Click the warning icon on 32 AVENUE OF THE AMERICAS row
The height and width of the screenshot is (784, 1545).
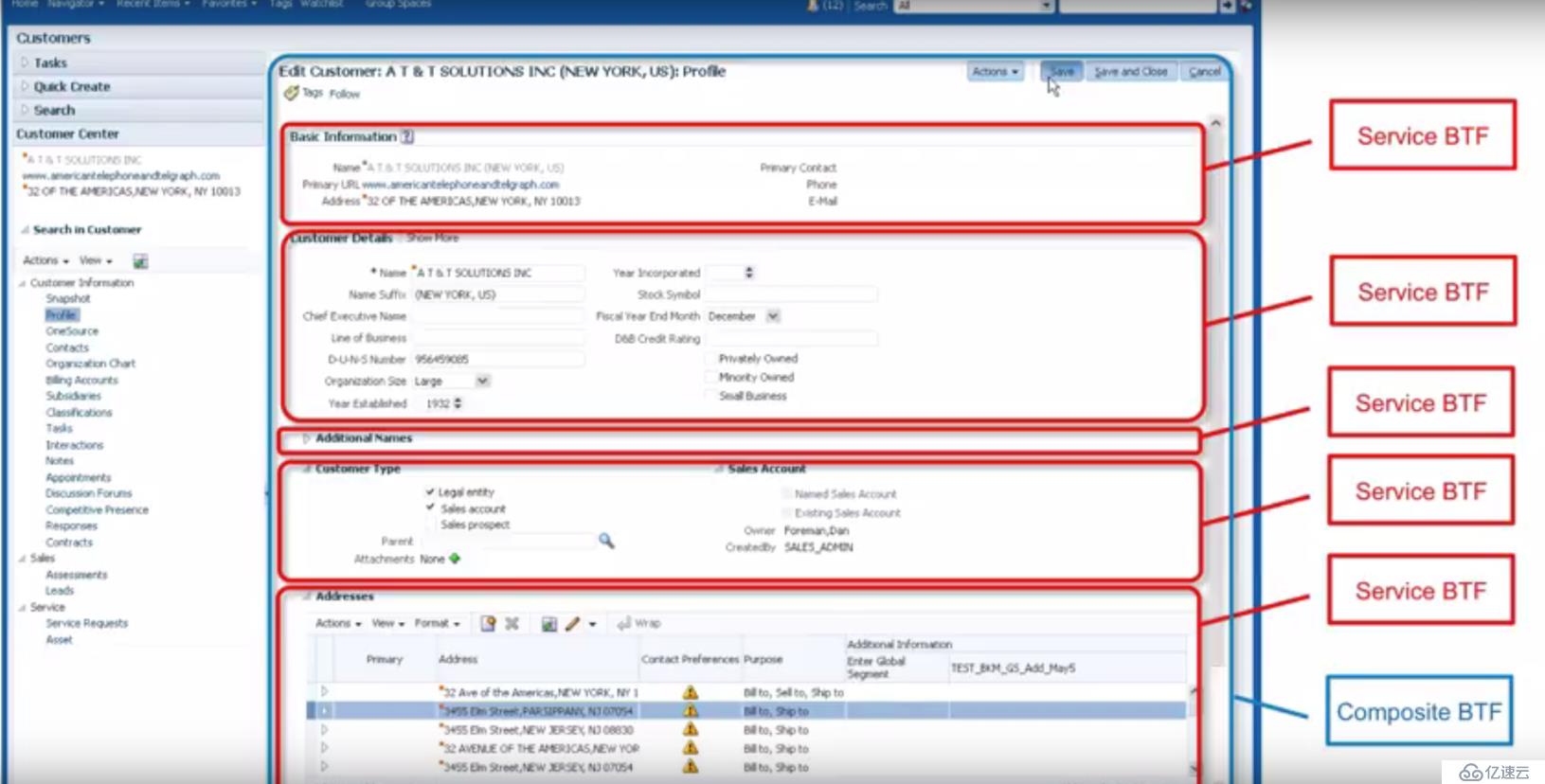click(691, 748)
